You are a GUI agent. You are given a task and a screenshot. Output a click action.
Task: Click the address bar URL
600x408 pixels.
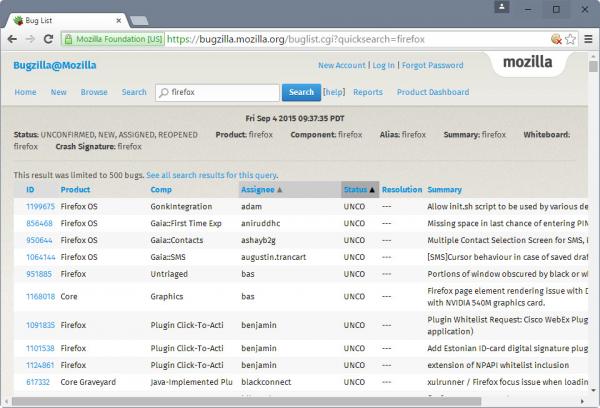(x=296, y=39)
